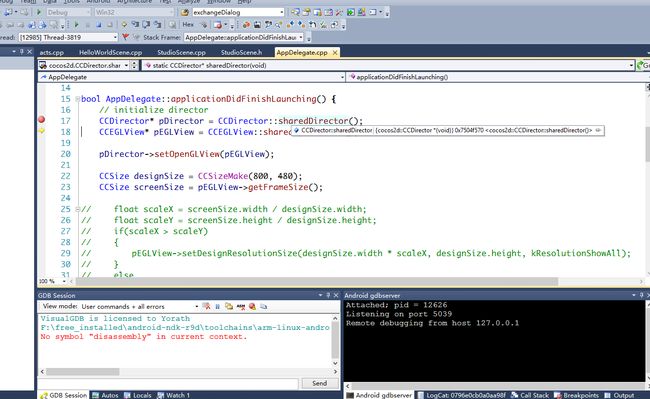
Task: Click Send button in GDB Session
Action: coord(320,383)
